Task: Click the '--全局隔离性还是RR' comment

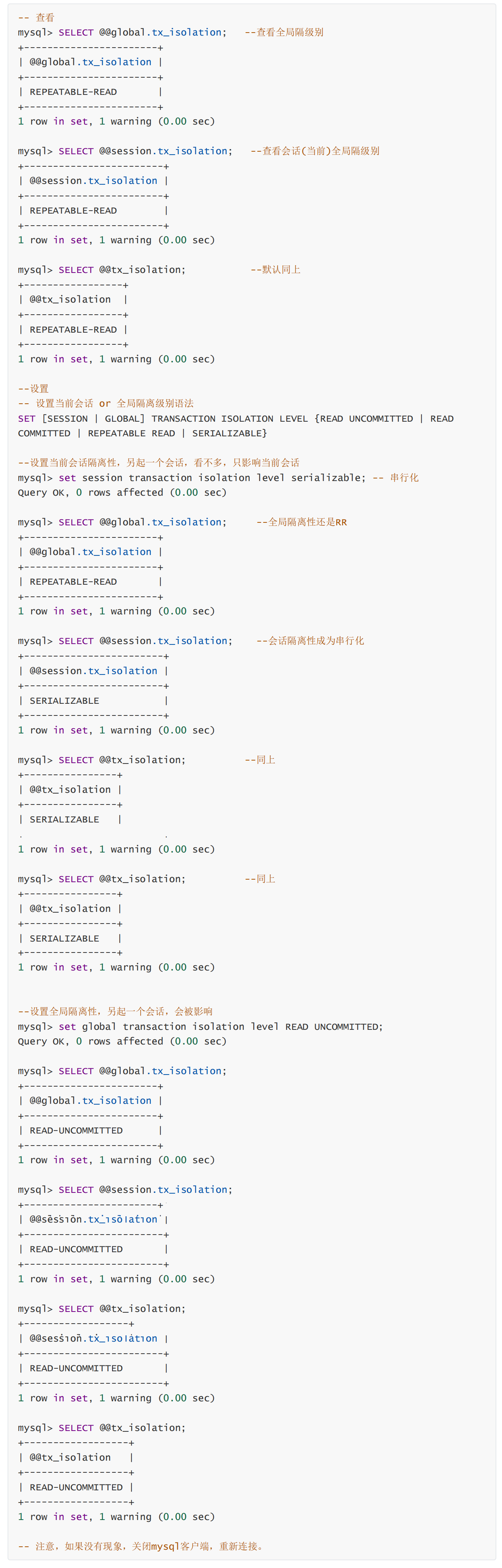Action: [x=301, y=522]
